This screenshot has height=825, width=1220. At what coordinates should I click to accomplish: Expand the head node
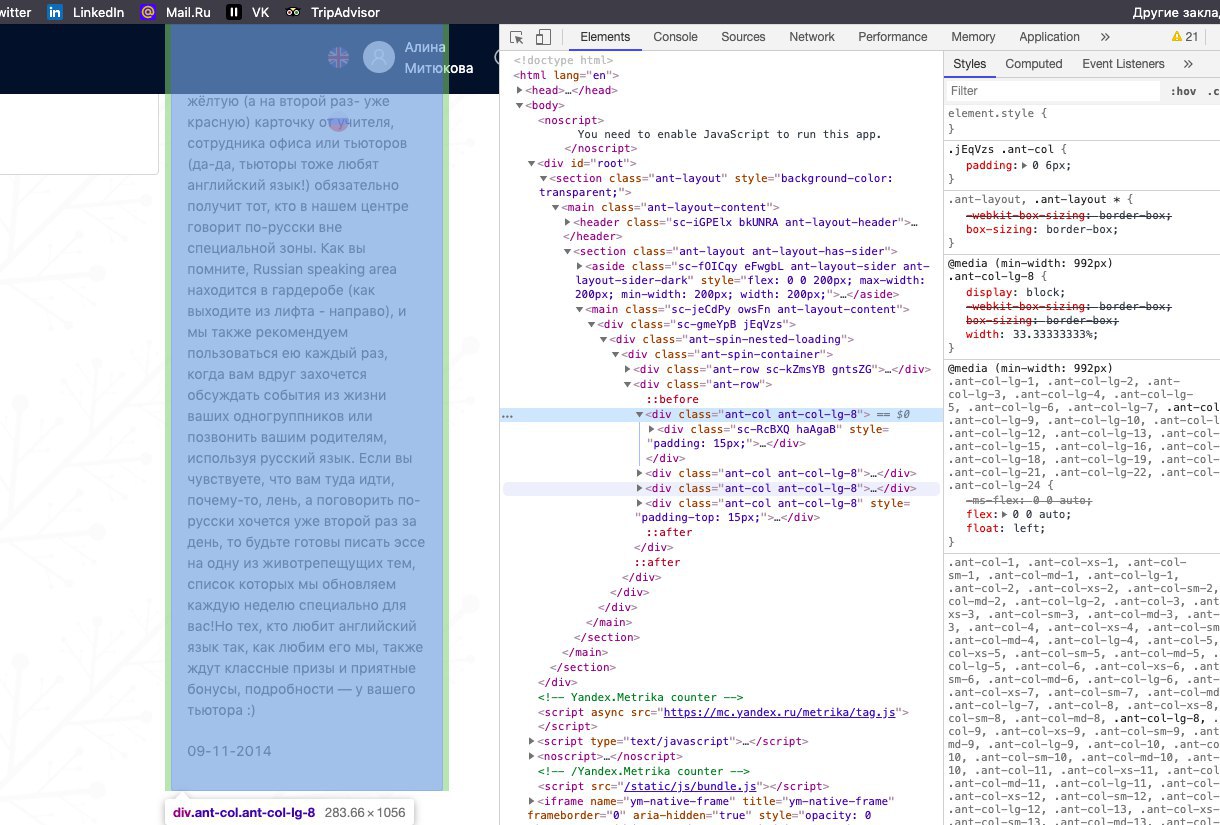[520, 90]
